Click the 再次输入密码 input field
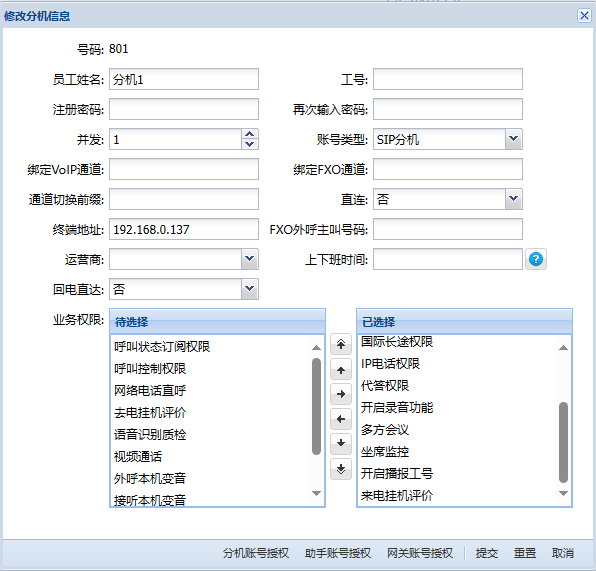This screenshot has width=596, height=571. click(448, 109)
